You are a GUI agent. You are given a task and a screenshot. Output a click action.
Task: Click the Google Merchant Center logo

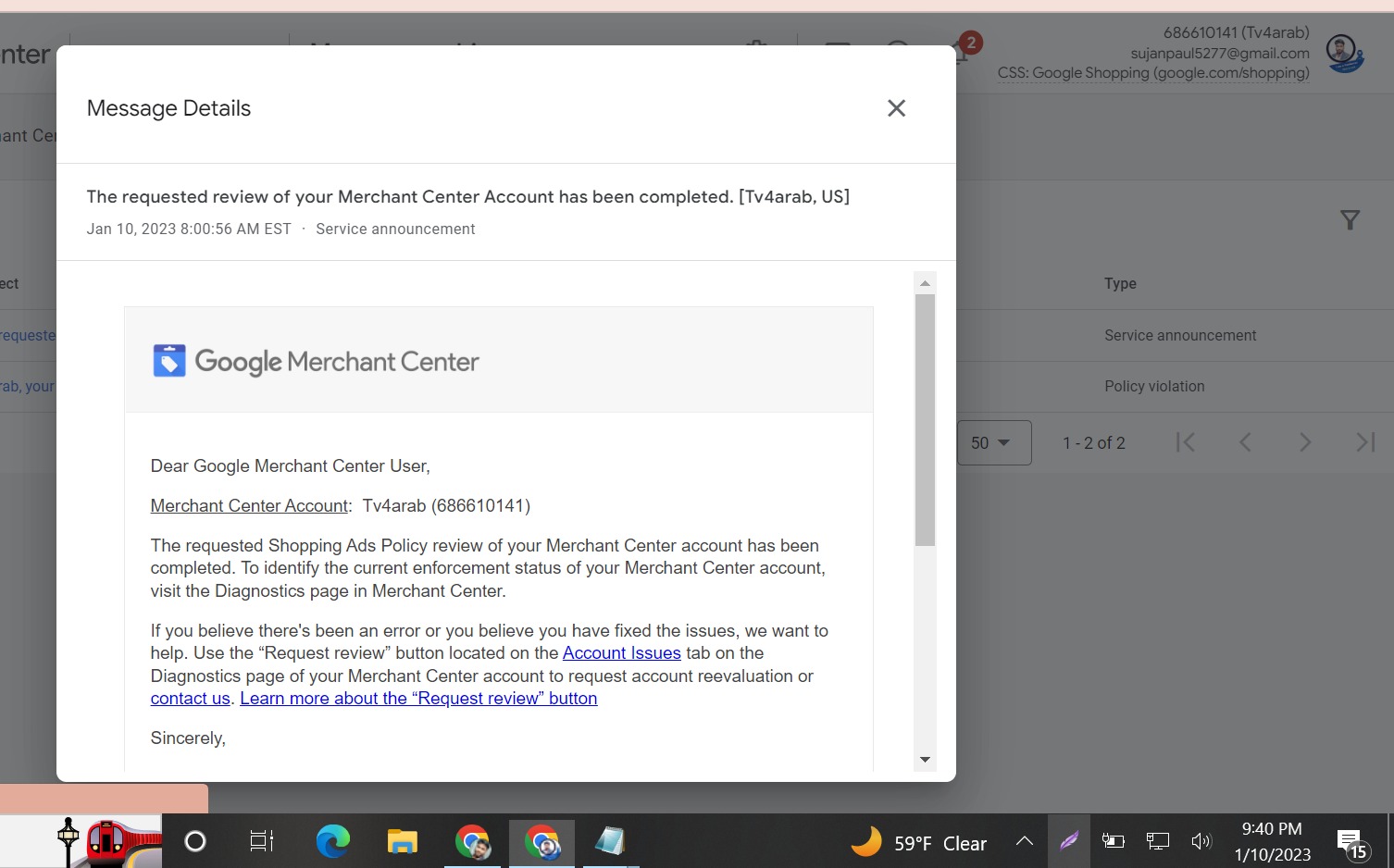[x=316, y=361]
